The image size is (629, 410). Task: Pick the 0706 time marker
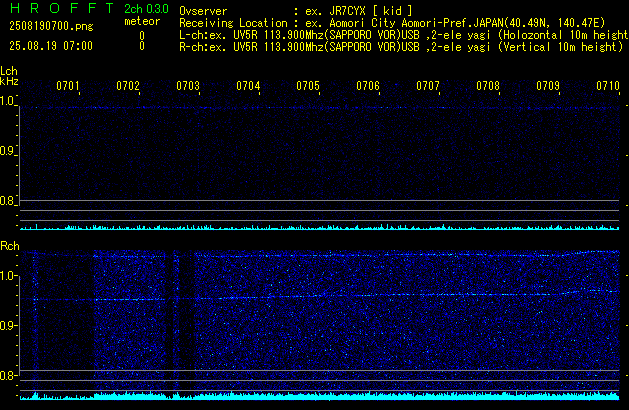click(368, 86)
